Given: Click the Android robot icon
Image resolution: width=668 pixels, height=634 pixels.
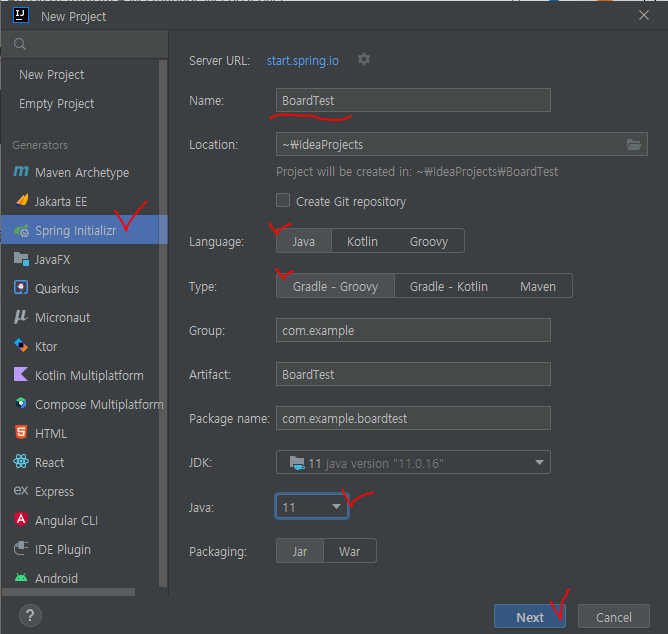Looking at the screenshot, I should point(21,578).
